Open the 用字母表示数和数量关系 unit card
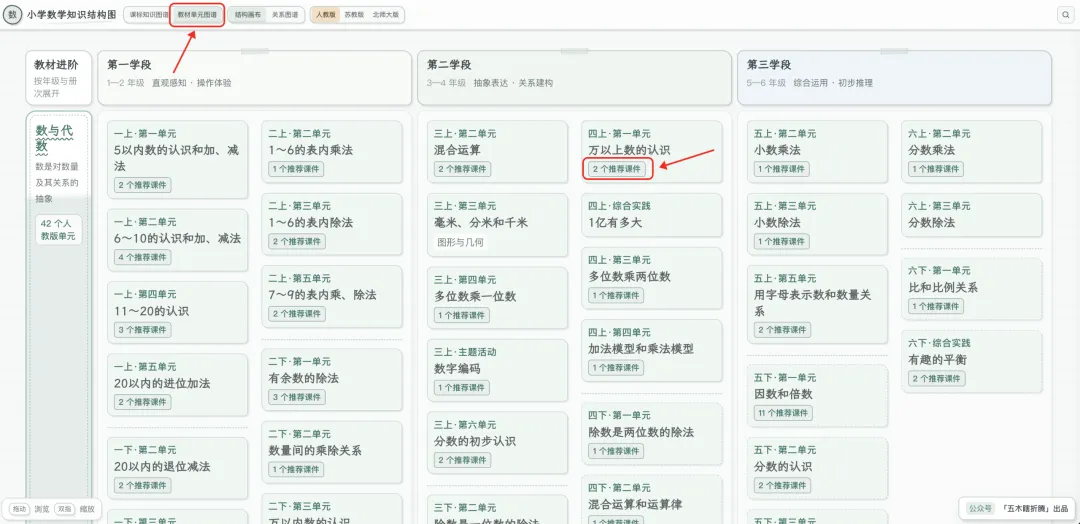Screen dimensions: 1080x524 click(x=818, y=305)
